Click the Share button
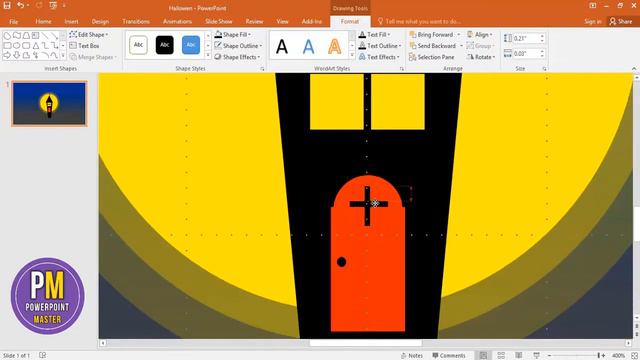The height and width of the screenshot is (360, 640). (621, 21)
